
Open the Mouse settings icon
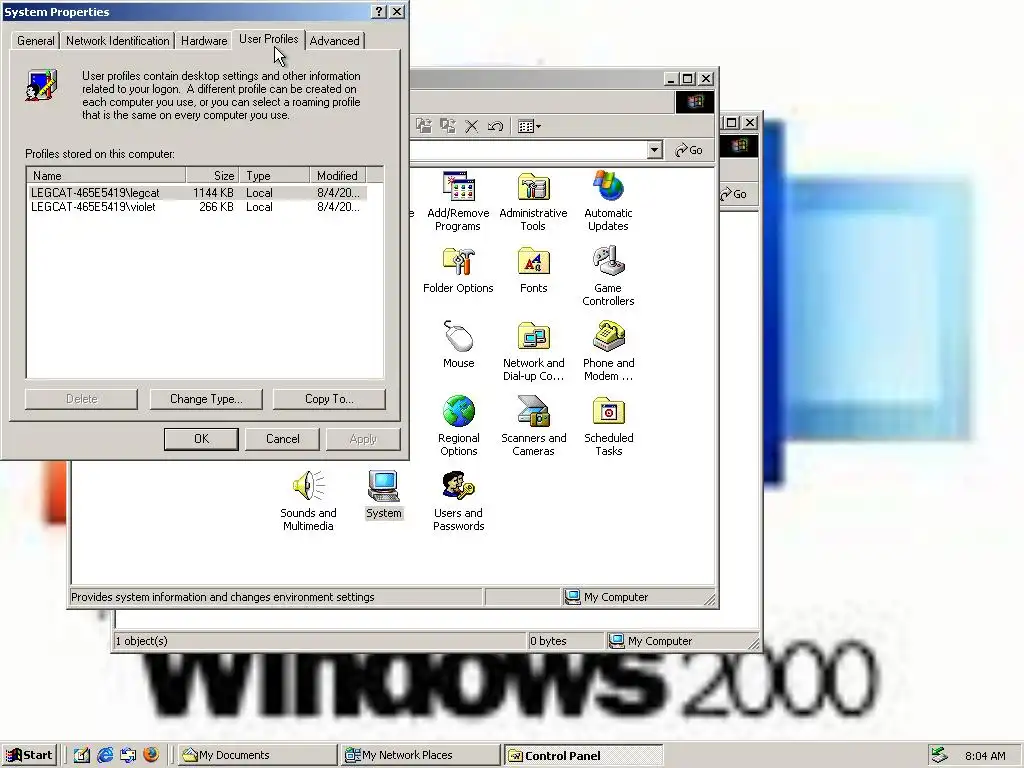click(x=458, y=345)
